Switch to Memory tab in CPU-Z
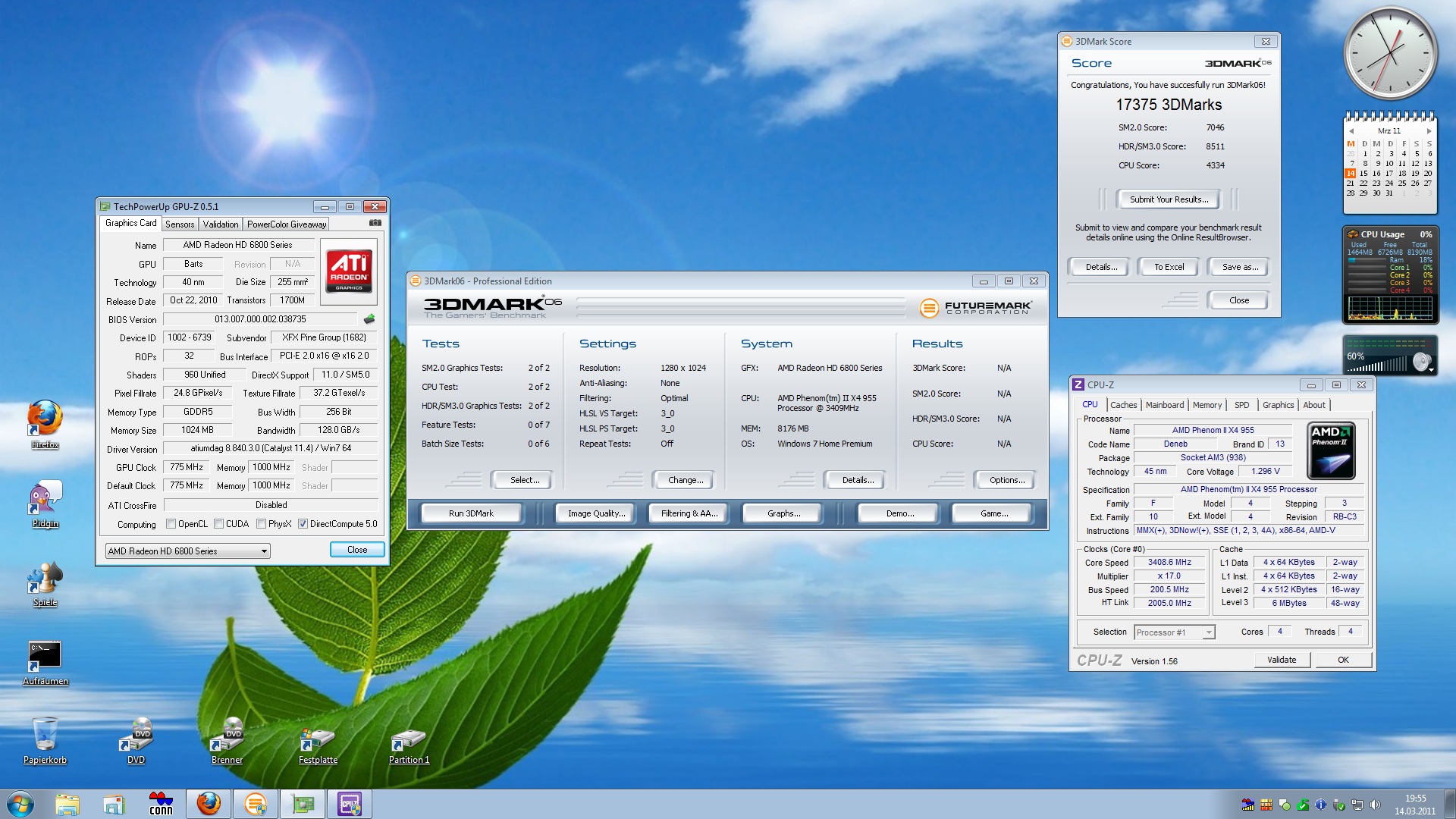Image resolution: width=1456 pixels, height=819 pixels. point(1207,405)
